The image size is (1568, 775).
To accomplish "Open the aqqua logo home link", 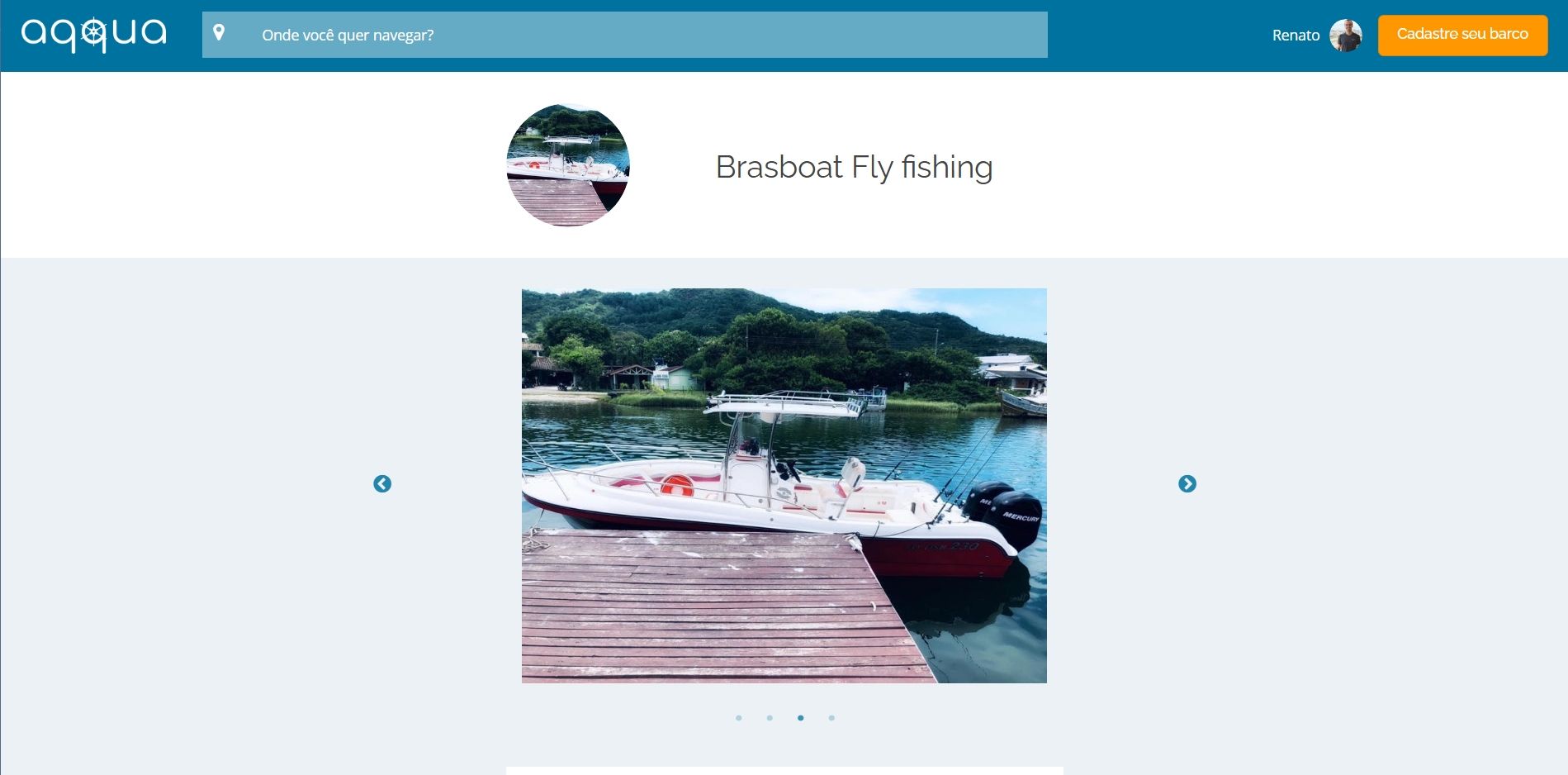I will (x=93, y=35).
